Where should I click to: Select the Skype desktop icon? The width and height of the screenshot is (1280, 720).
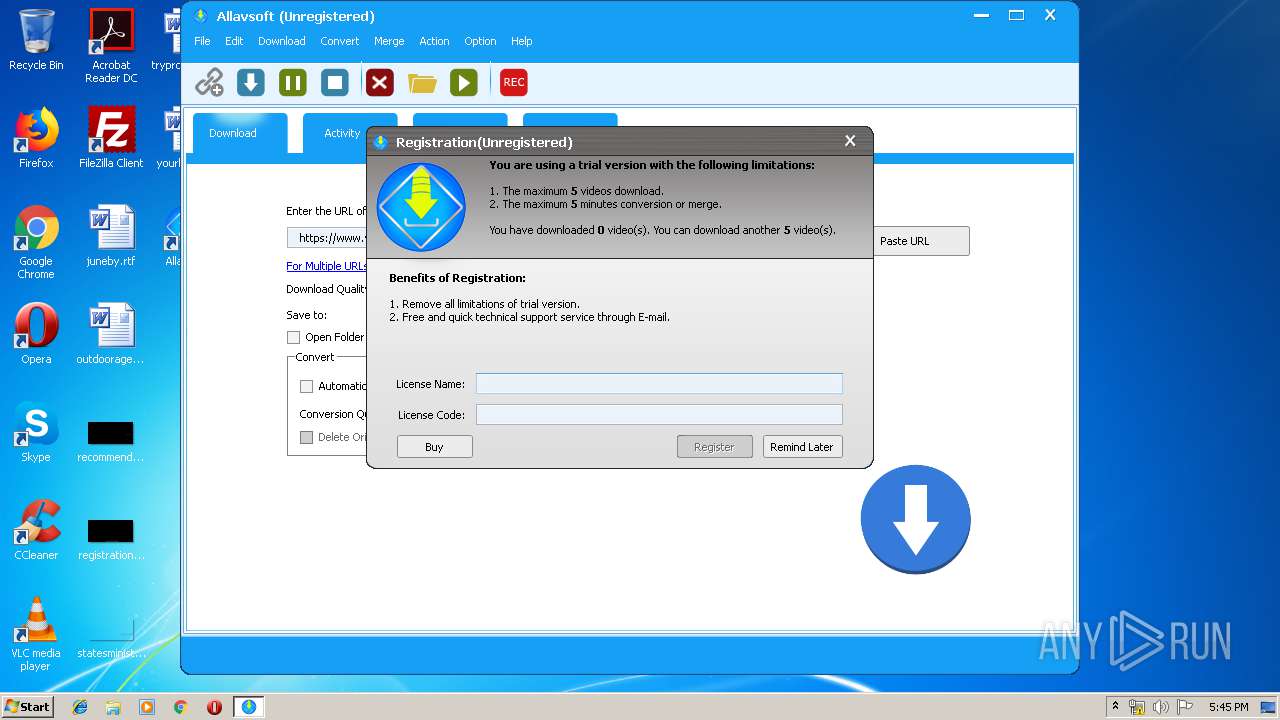tap(36, 432)
